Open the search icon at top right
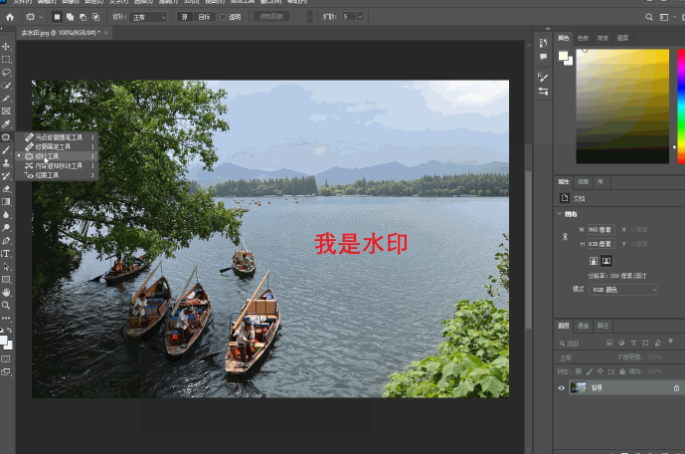The height and width of the screenshot is (454, 685). point(648,17)
